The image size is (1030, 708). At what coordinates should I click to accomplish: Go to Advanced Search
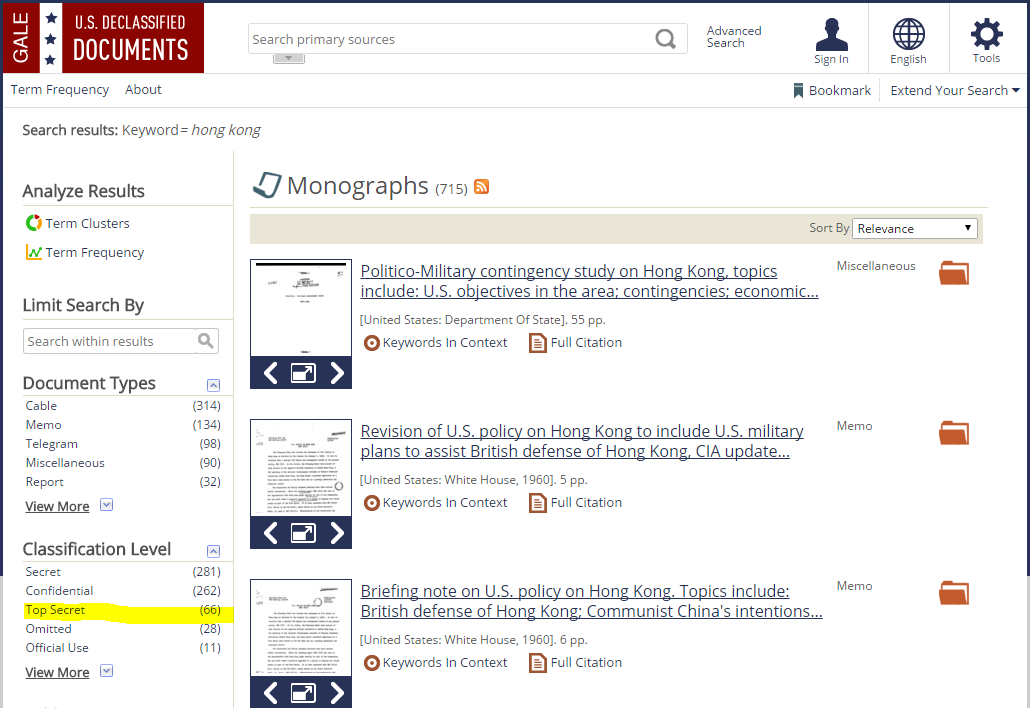click(734, 37)
